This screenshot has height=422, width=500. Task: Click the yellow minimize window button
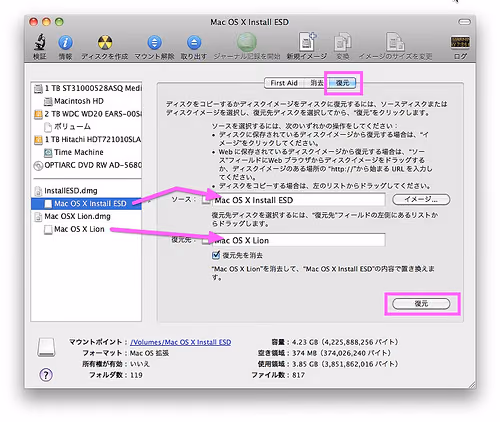pyautogui.click(x=46, y=22)
